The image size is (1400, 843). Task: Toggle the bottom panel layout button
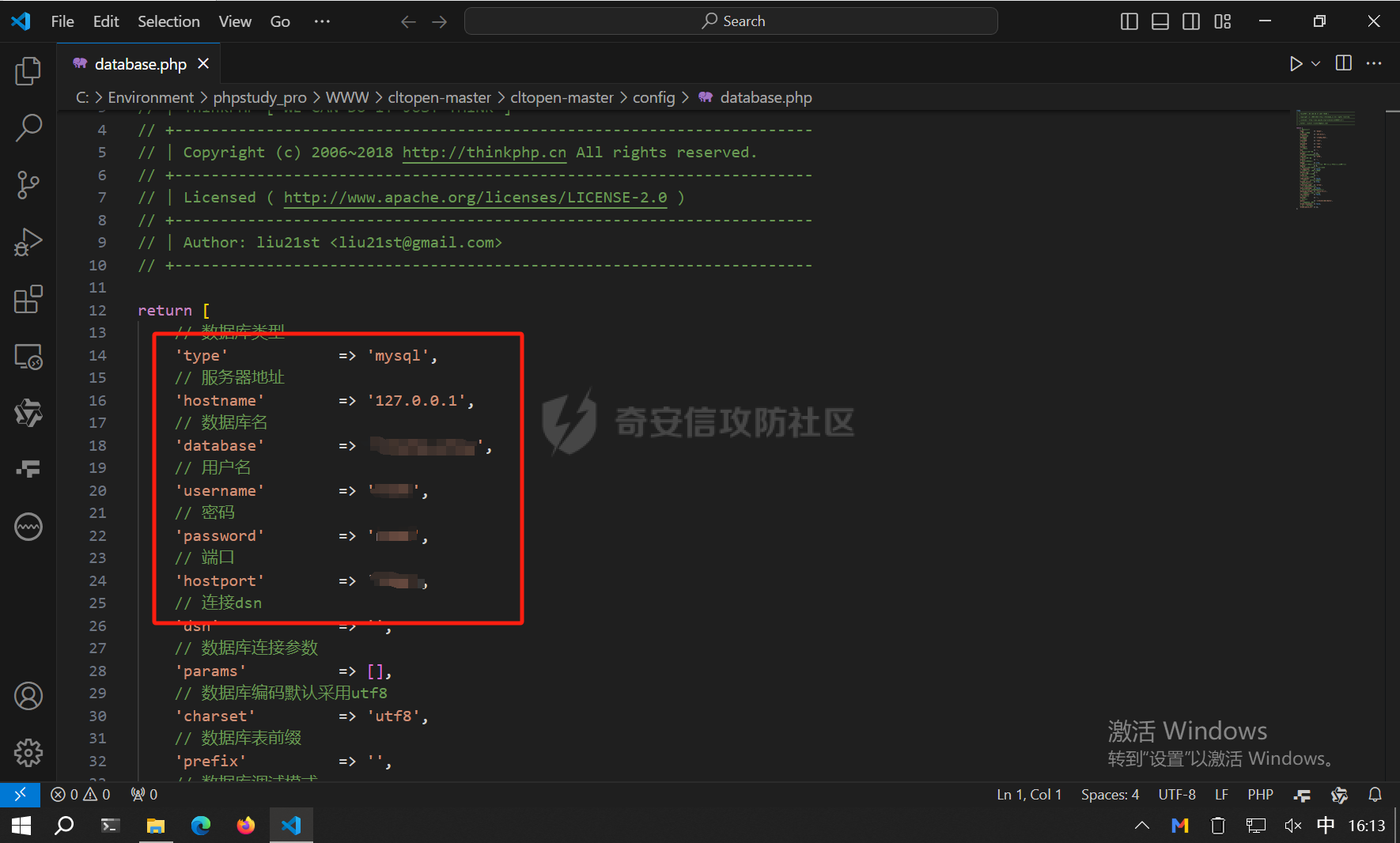tap(1160, 21)
